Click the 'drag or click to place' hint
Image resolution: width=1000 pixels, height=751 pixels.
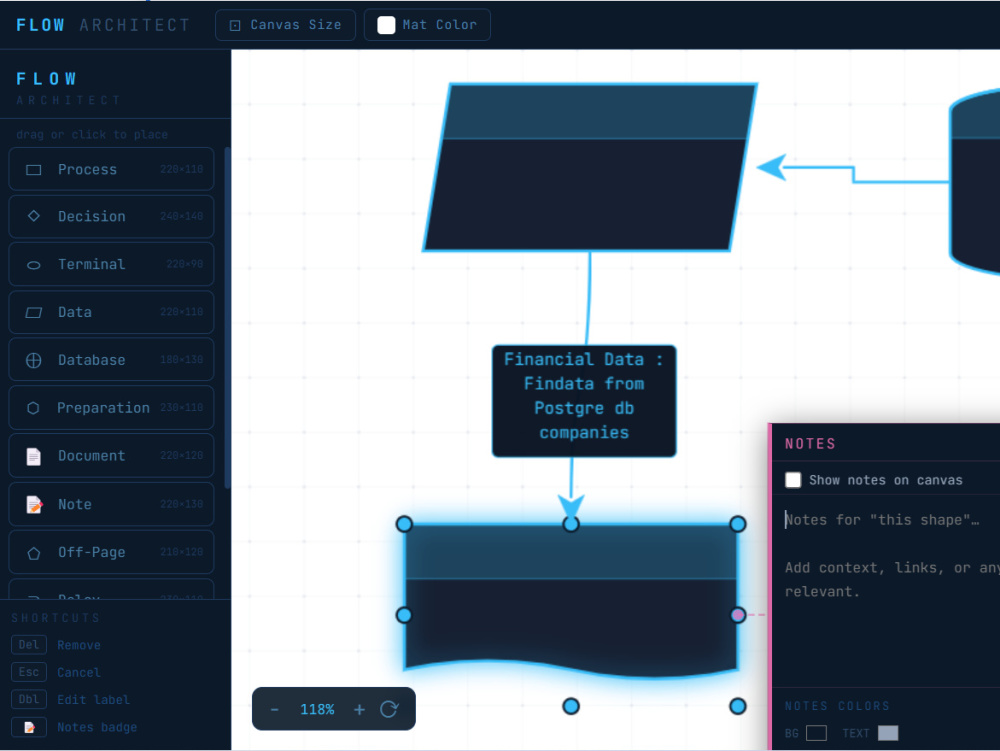(92, 135)
